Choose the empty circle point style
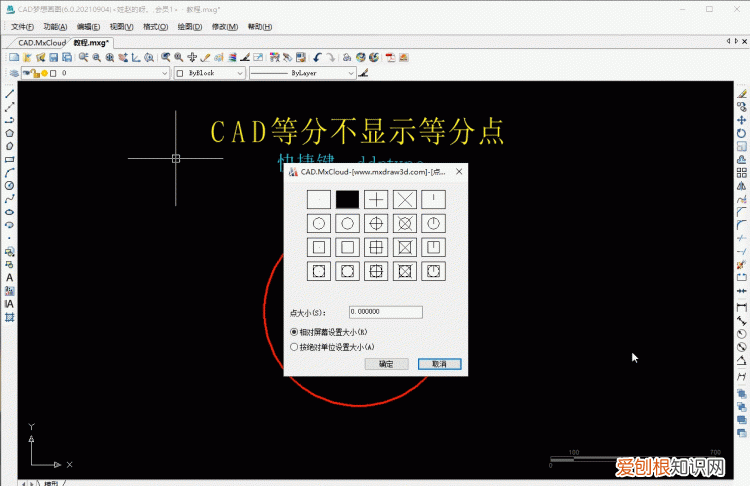Viewport: 750px width, 486px height. click(x=347, y=223)
